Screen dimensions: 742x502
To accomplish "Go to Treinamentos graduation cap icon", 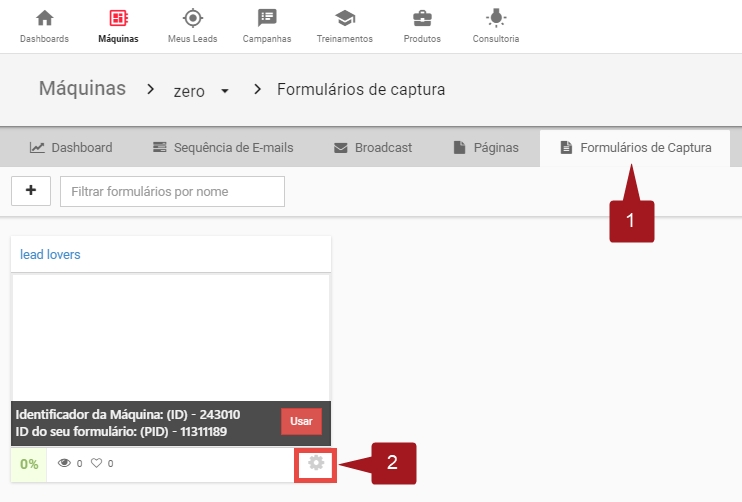I will (x=344, y=18).
